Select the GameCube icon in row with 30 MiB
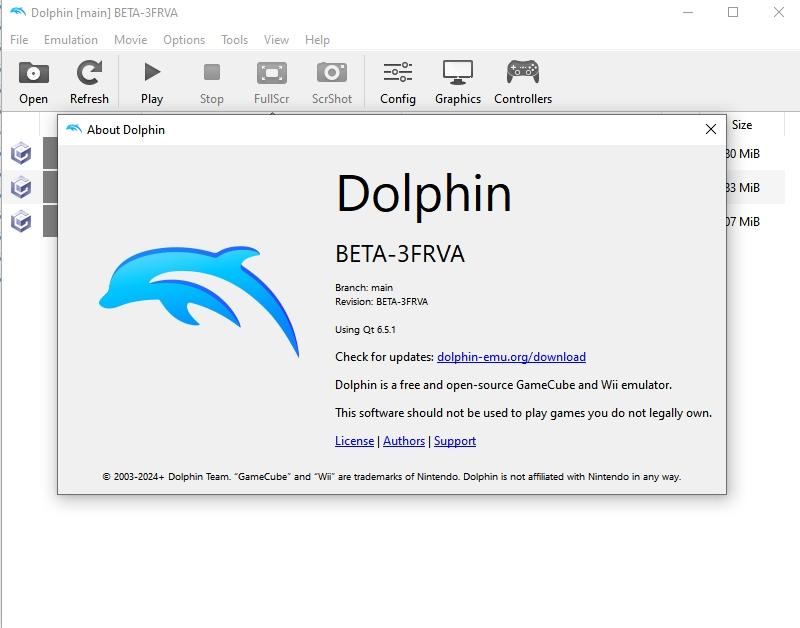 tap(21, 153)
